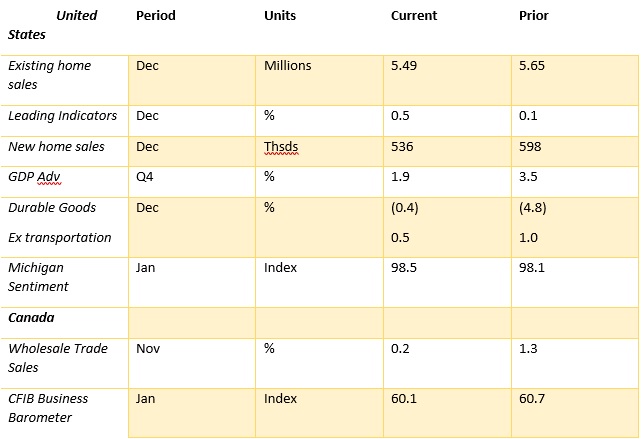The image size is (642, 439).
Task: Select the "Ex transportation" text
Action: click(x=60, y=238)
